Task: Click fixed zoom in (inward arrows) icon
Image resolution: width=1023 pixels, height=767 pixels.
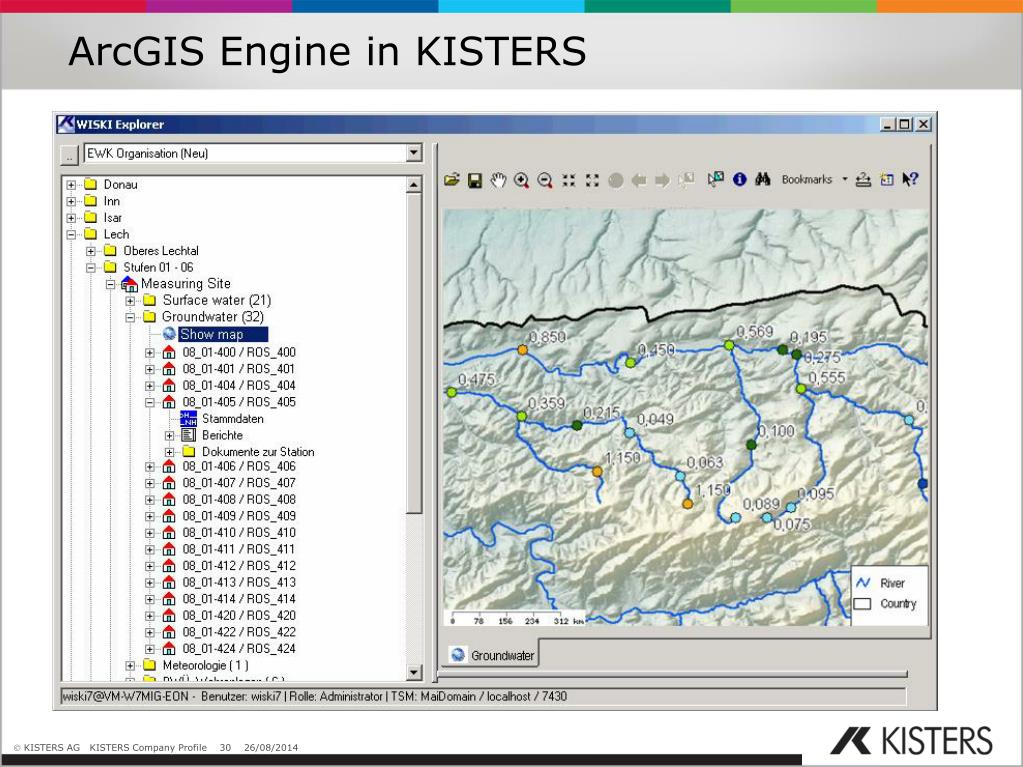Action: pyautogui.click(x=568, y=180)
